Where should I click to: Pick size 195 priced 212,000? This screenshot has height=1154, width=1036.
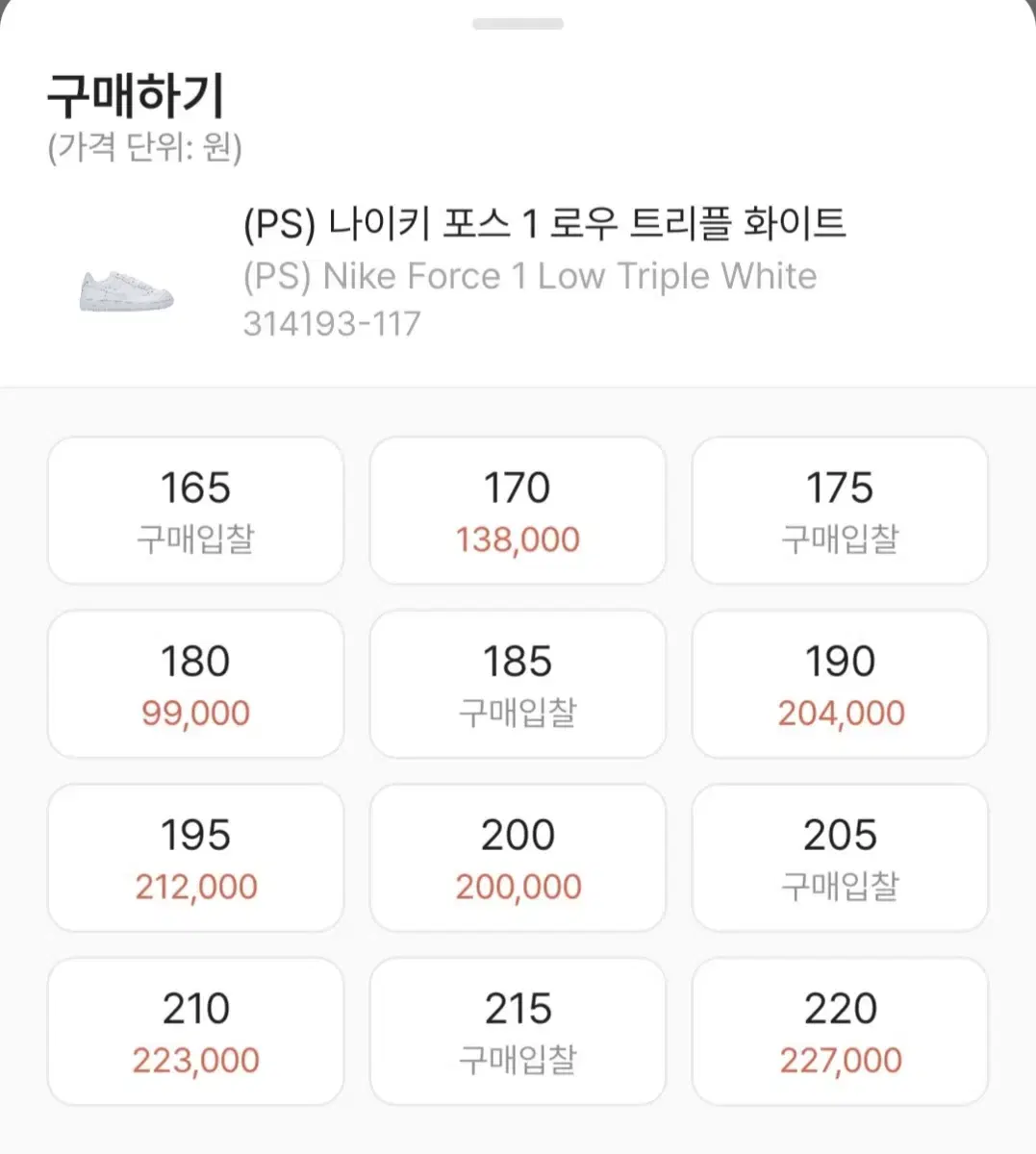coord(195,858)
